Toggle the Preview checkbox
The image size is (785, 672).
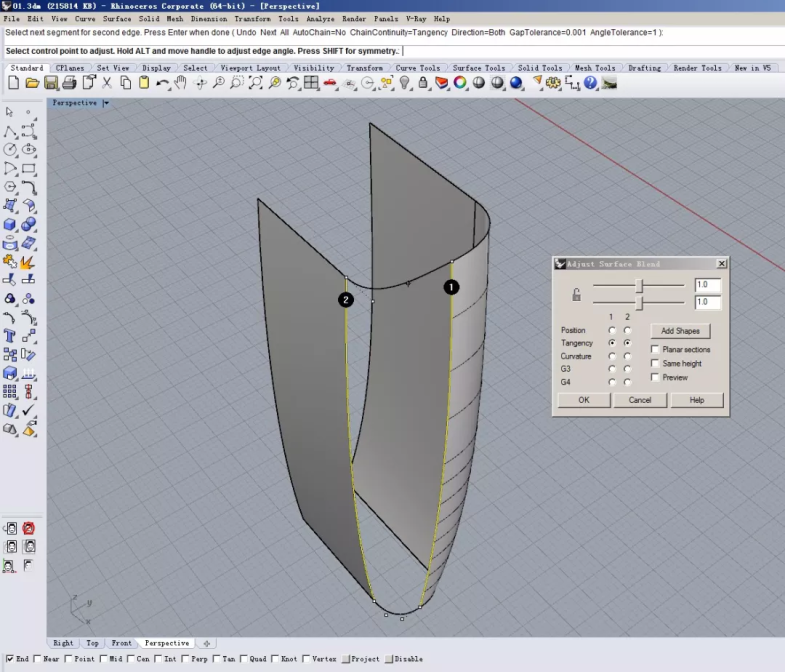(655, 378)
